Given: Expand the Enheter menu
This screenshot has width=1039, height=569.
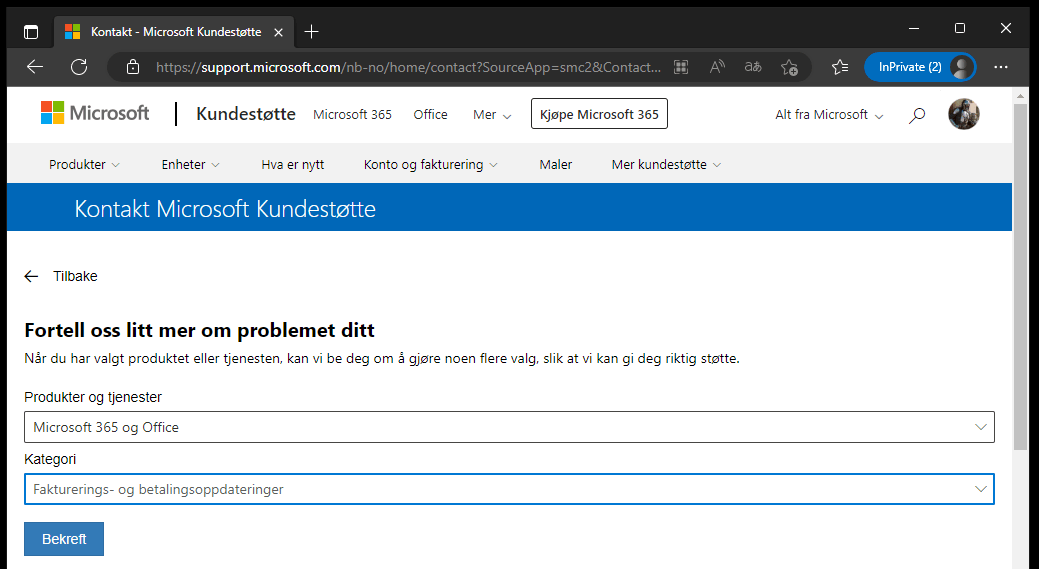Looking at the screenshot, I should click(x=190, y=164).
